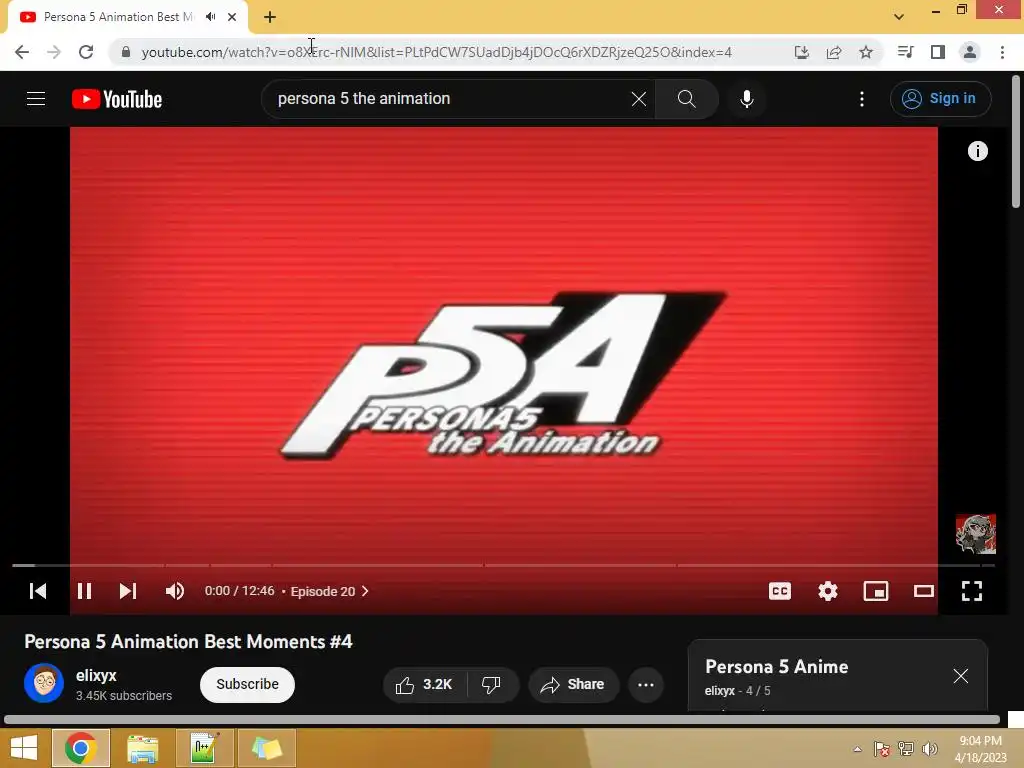This screenshot has width=1024, height=768.
Task: Pause the video
Action: [x=84, y=591]
